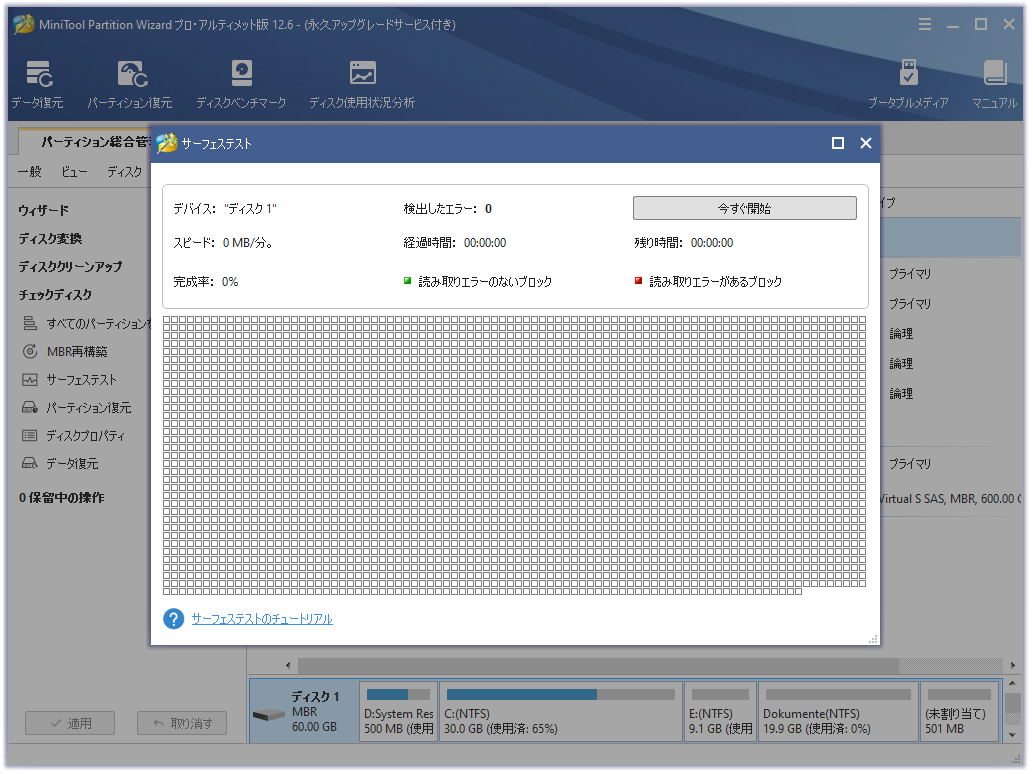Click the horizontal scrollbar left arrow
The width and height of the screenshot is (1033, 774).
pyautogui.click(x=289, y=666)
